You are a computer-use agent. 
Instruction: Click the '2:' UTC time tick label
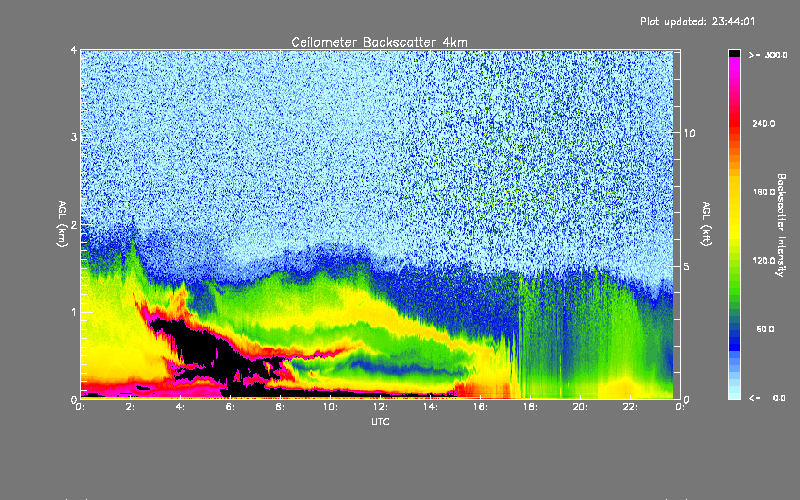click(x=131, y=407)
